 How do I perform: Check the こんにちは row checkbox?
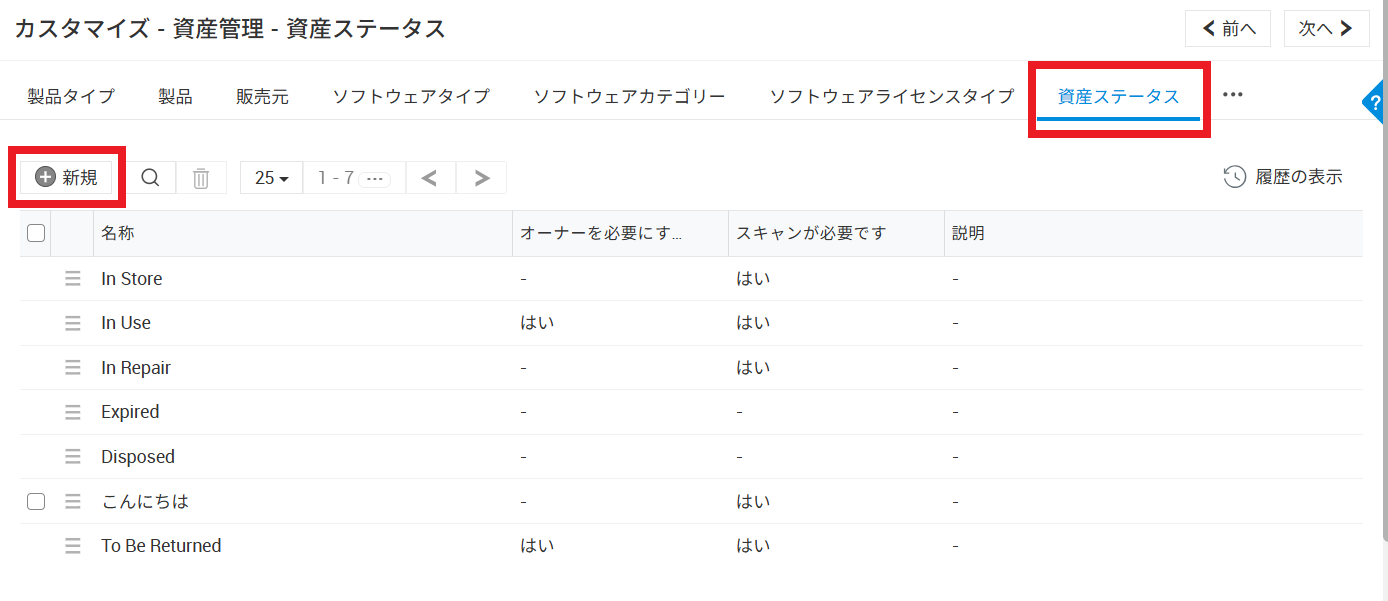click(x=36, y=502)
